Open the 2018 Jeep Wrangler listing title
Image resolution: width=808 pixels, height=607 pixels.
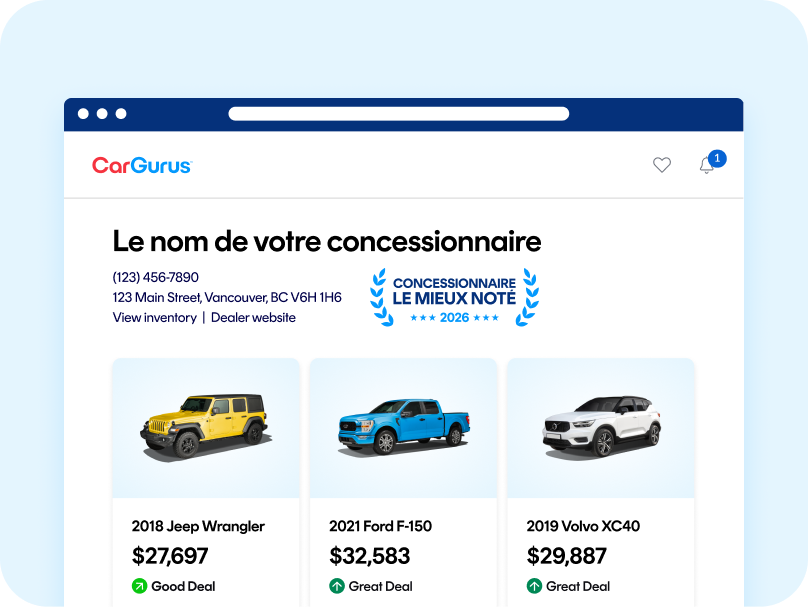click(198, 526)
